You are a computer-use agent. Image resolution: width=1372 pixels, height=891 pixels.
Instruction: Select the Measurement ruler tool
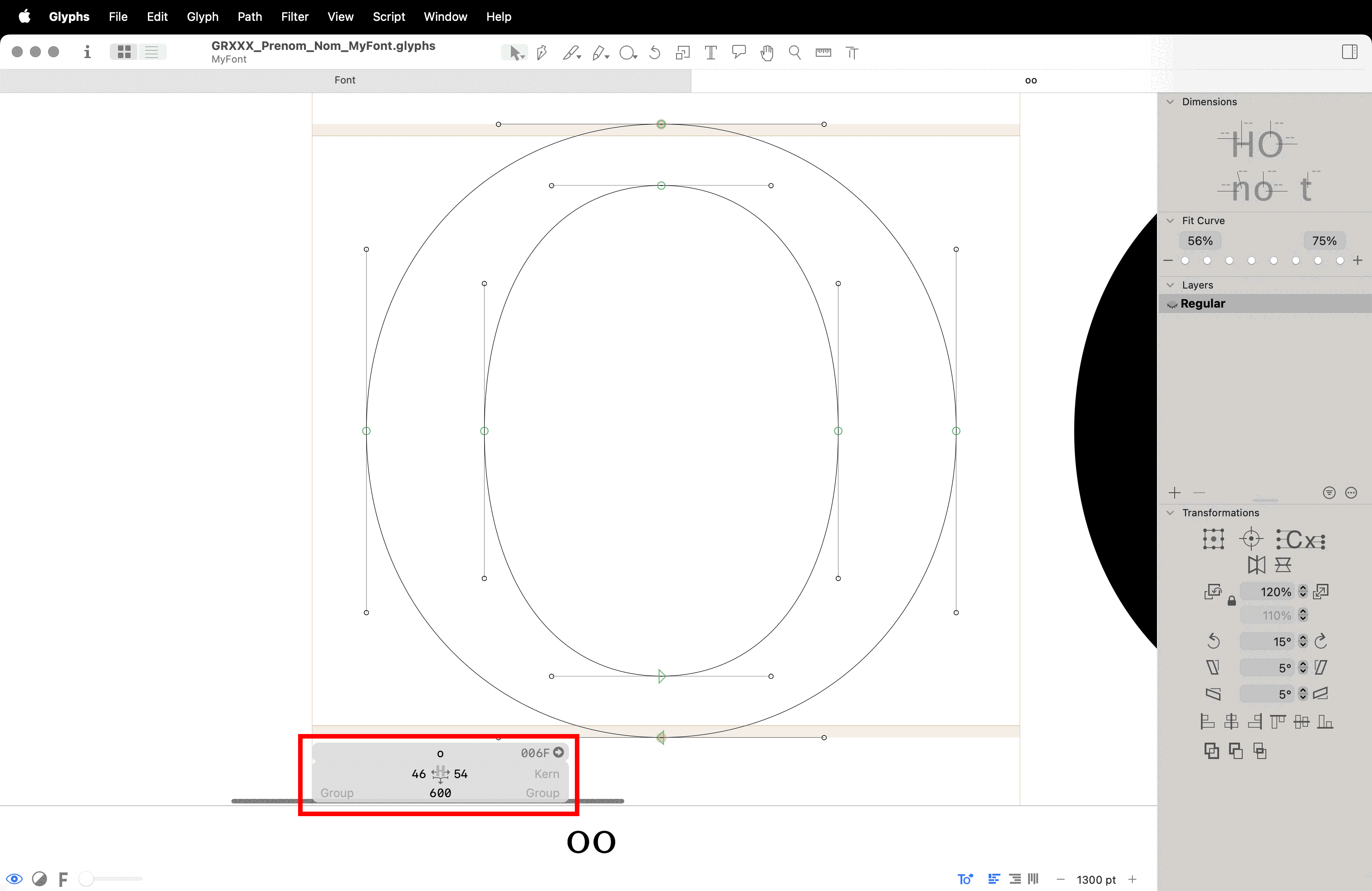pyautogui.click(x=823, y=53)
